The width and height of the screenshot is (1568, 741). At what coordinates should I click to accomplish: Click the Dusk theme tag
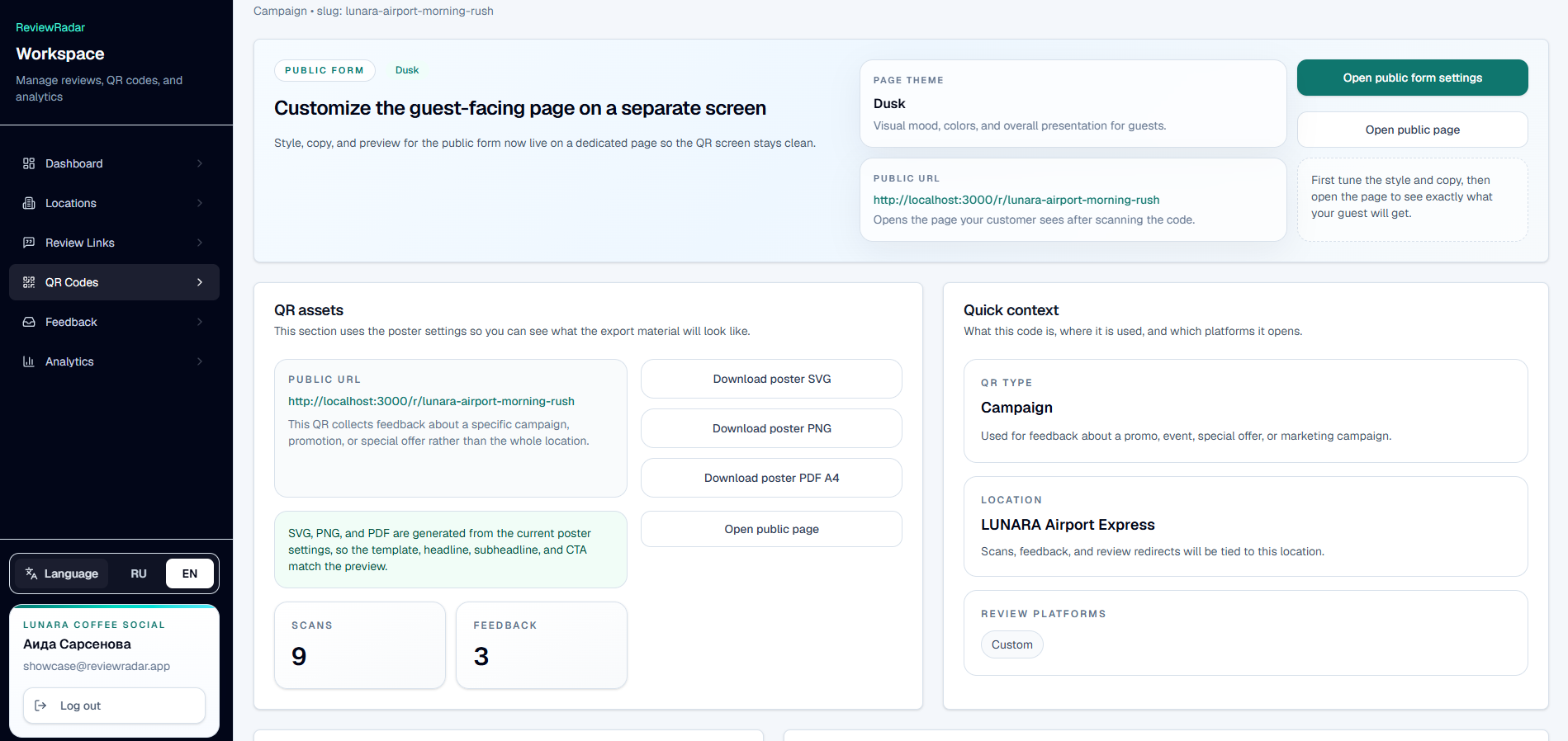[407, 70]
